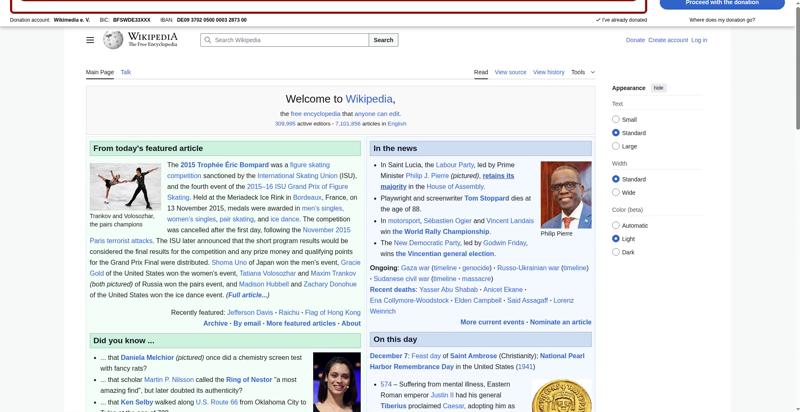Switch to the Talk tab
The width and height of the screenshot is (800, 412).
126,72
